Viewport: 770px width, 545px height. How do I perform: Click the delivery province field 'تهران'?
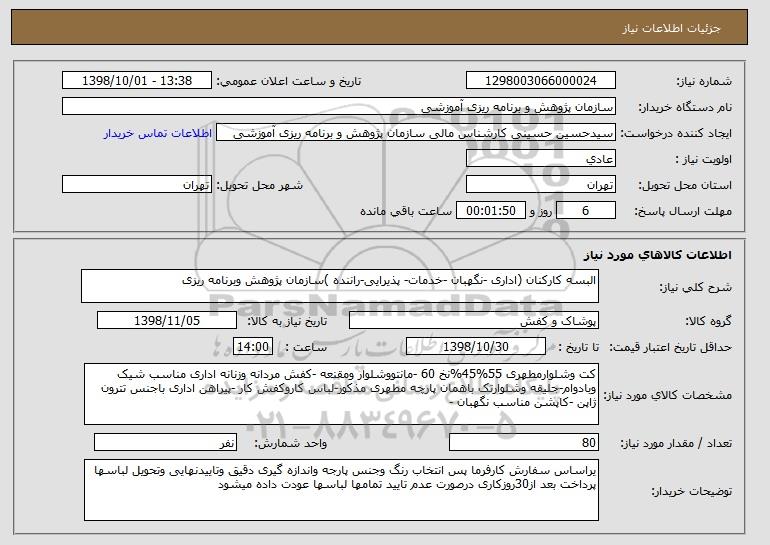(541, 185)
